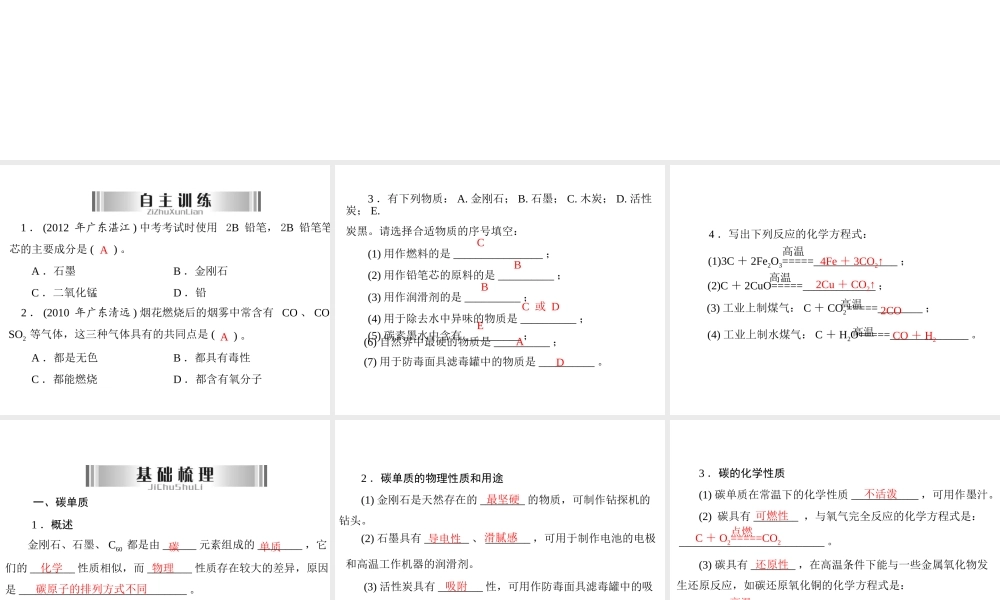This screenshot has height=600, width=1000.
Task: Select option B．都具有毒性
Action: [x=212, y=358]
